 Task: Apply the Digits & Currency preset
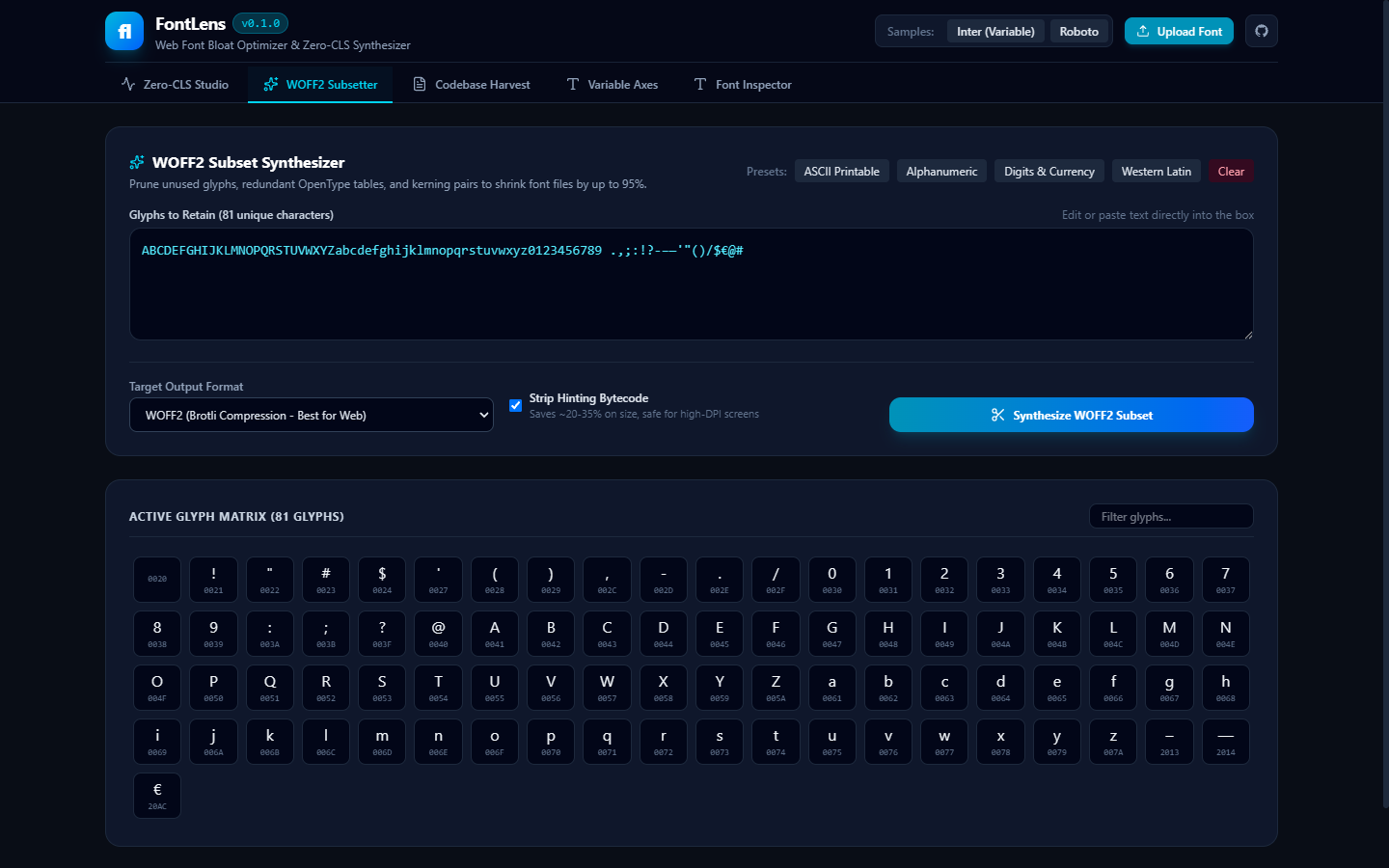(1049, 172)
